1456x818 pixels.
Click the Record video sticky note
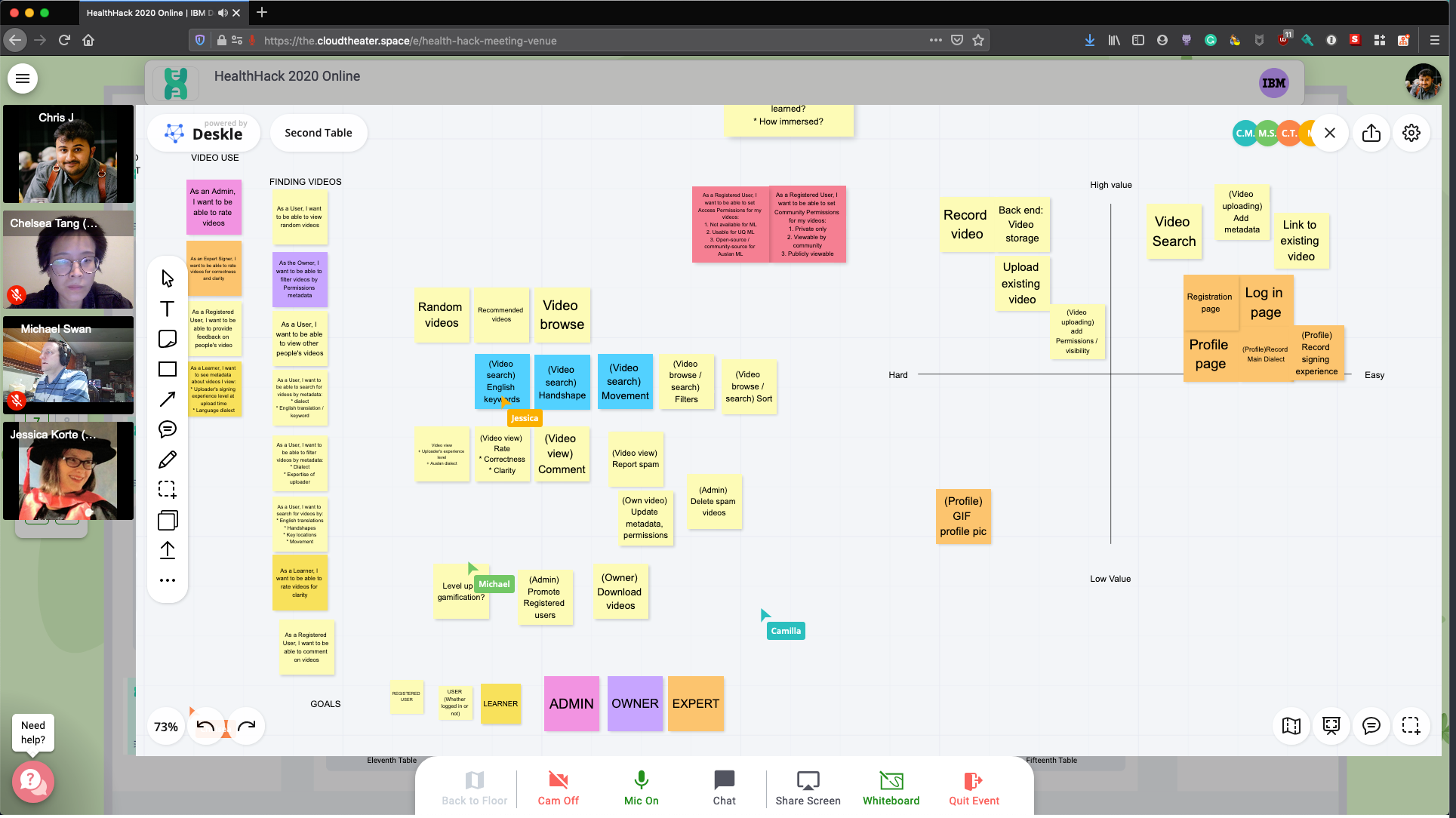(966, 225)
